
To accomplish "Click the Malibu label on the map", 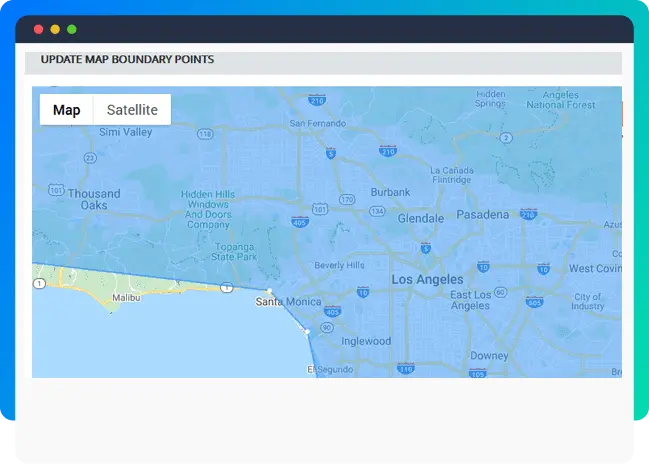I will point(126,297).
